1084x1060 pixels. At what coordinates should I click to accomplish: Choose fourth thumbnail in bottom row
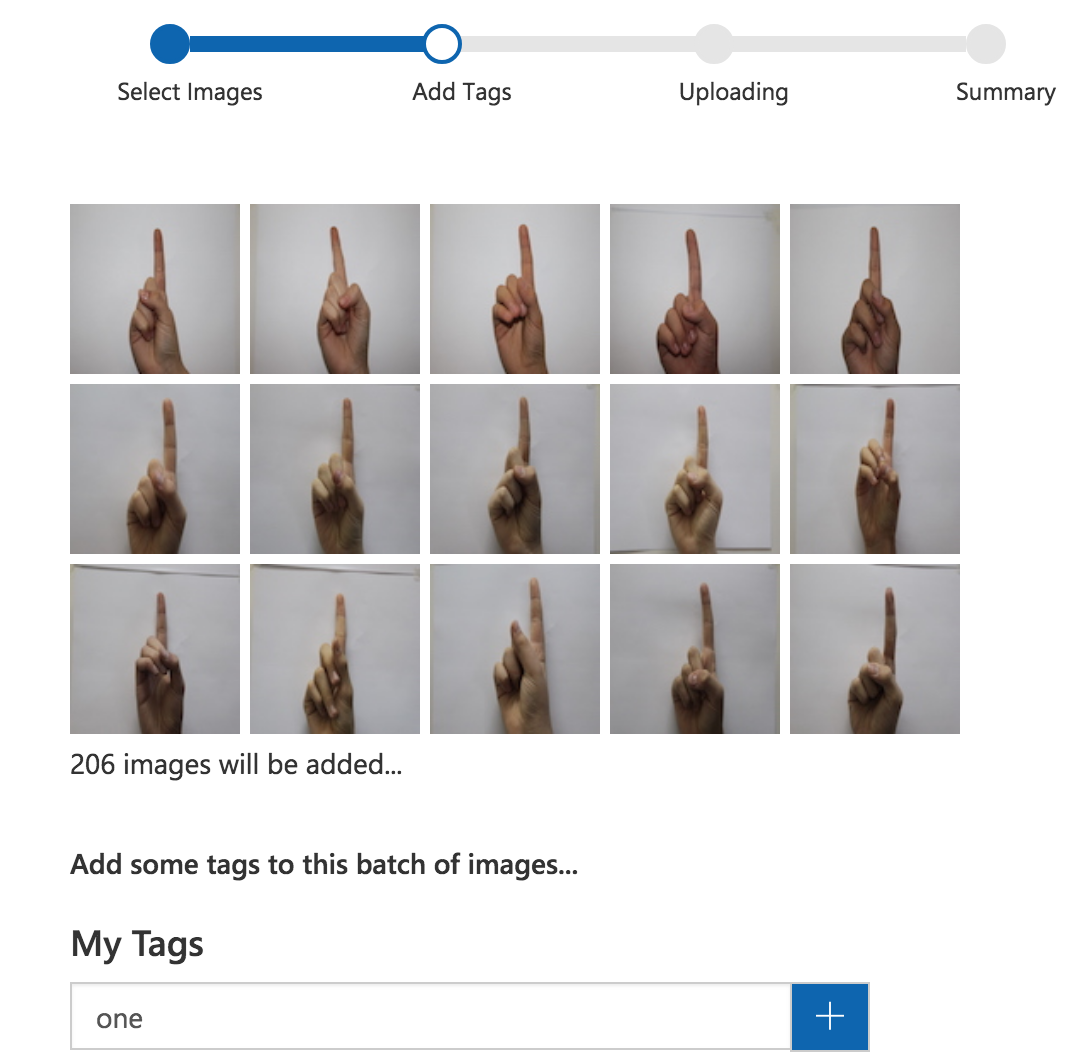(x=695, y=649)
